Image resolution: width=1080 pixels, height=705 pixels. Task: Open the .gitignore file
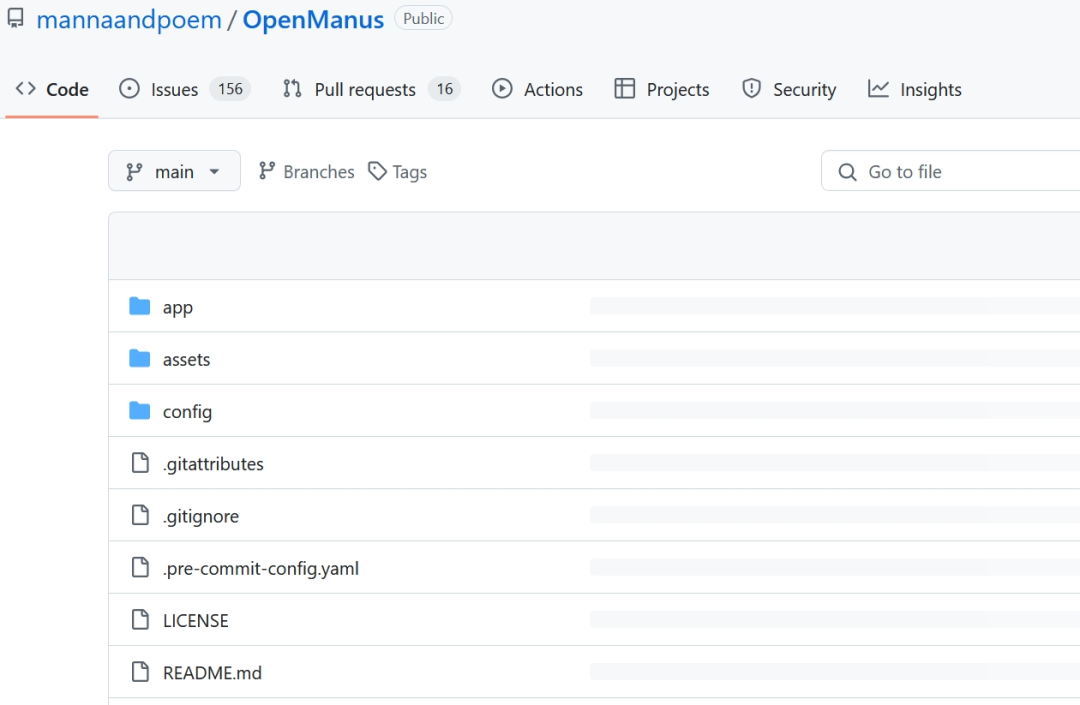click(x=201, y=516)
